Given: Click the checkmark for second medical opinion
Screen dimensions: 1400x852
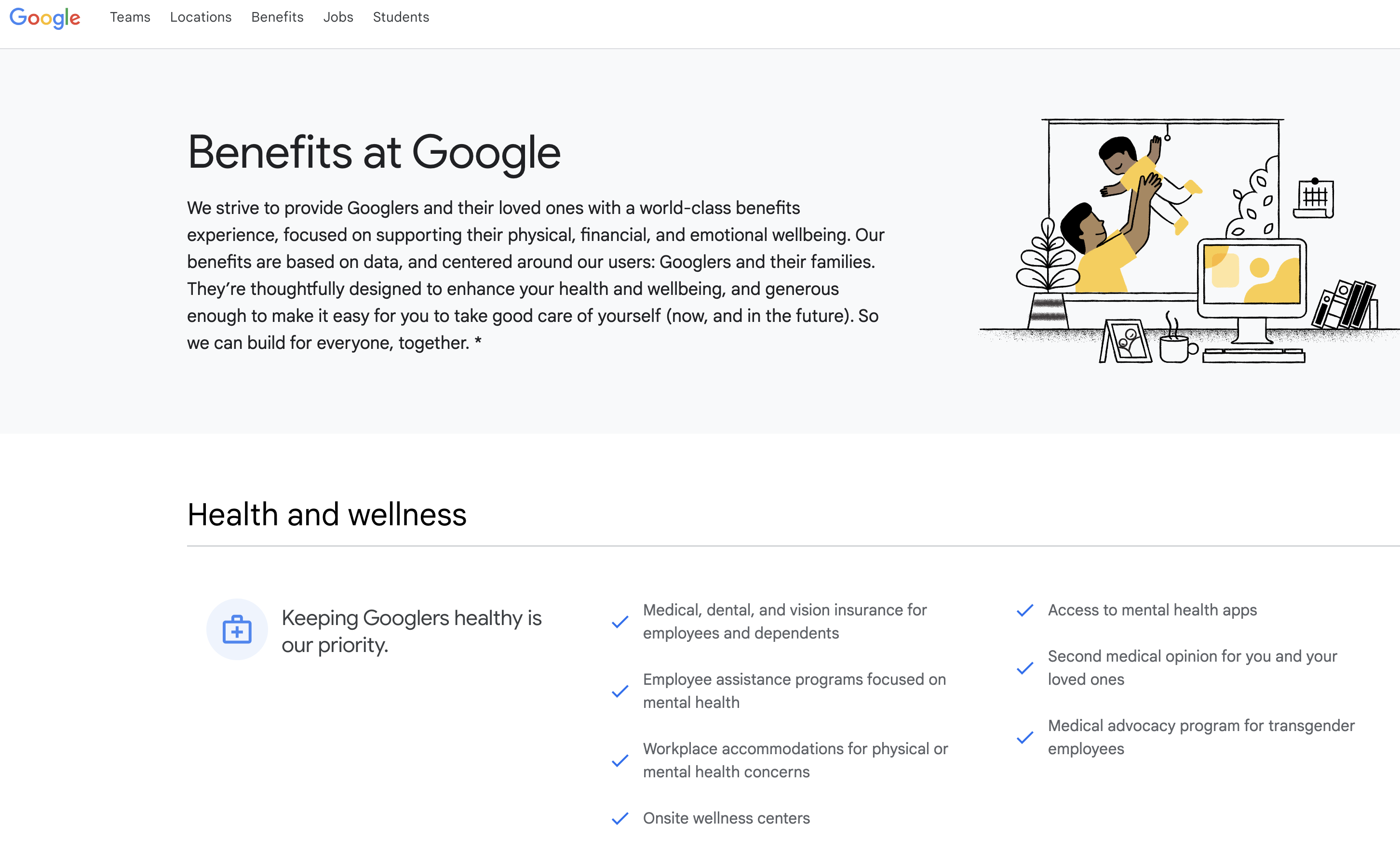Looking at the screenshot, I should click(1026, 668).
